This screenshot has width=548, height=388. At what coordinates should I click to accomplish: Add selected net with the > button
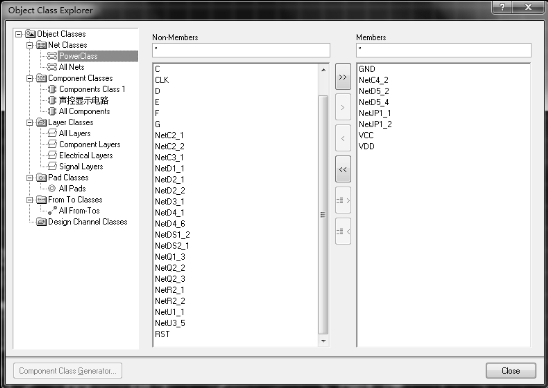tap(342, 108)
